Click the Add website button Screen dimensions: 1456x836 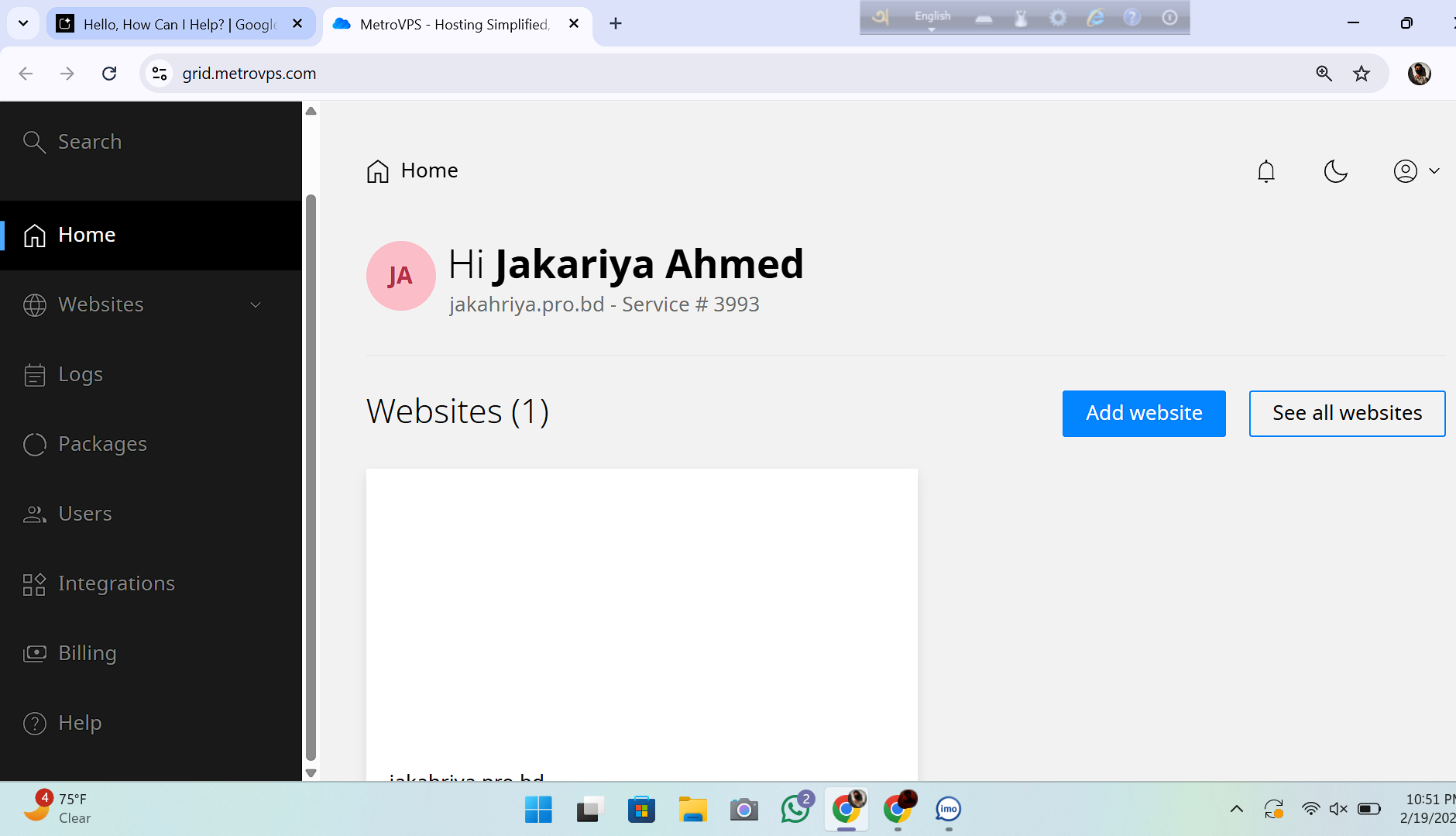(x=1144, y=413)
